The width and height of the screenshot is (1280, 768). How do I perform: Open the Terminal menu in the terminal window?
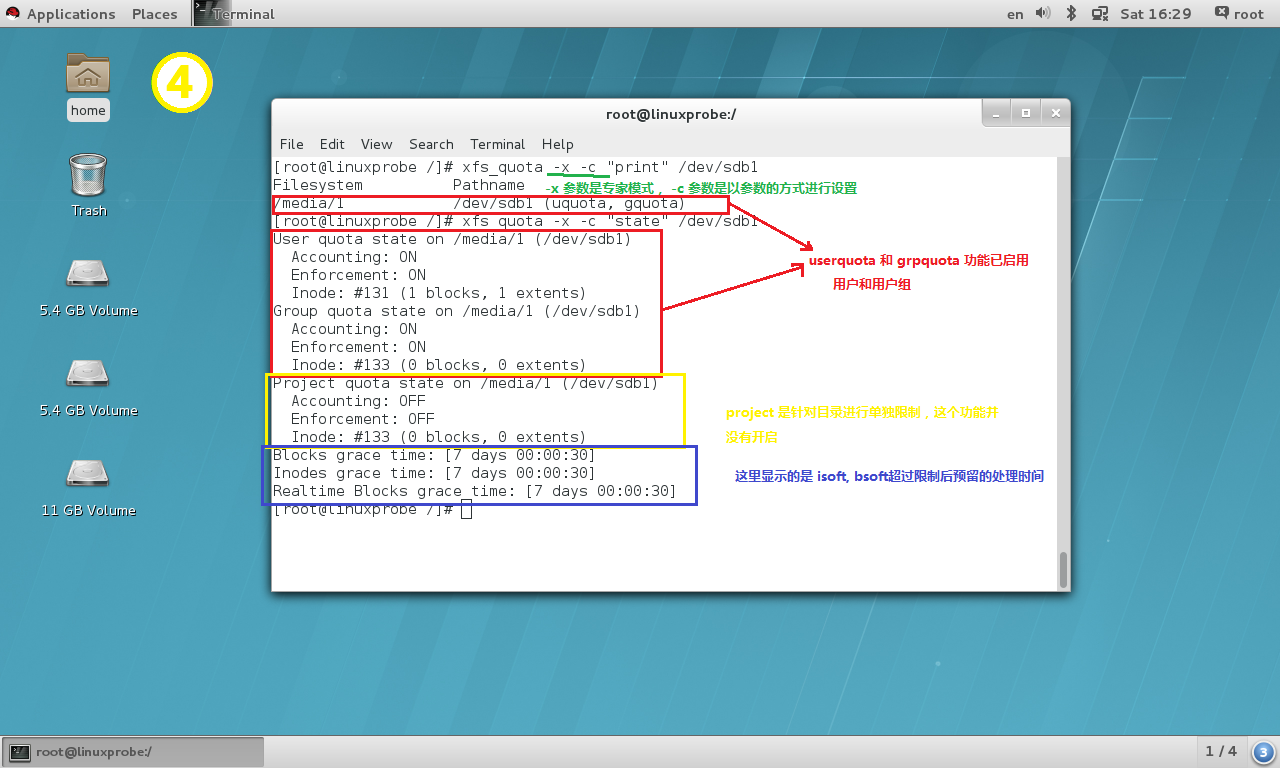(497, 144)
